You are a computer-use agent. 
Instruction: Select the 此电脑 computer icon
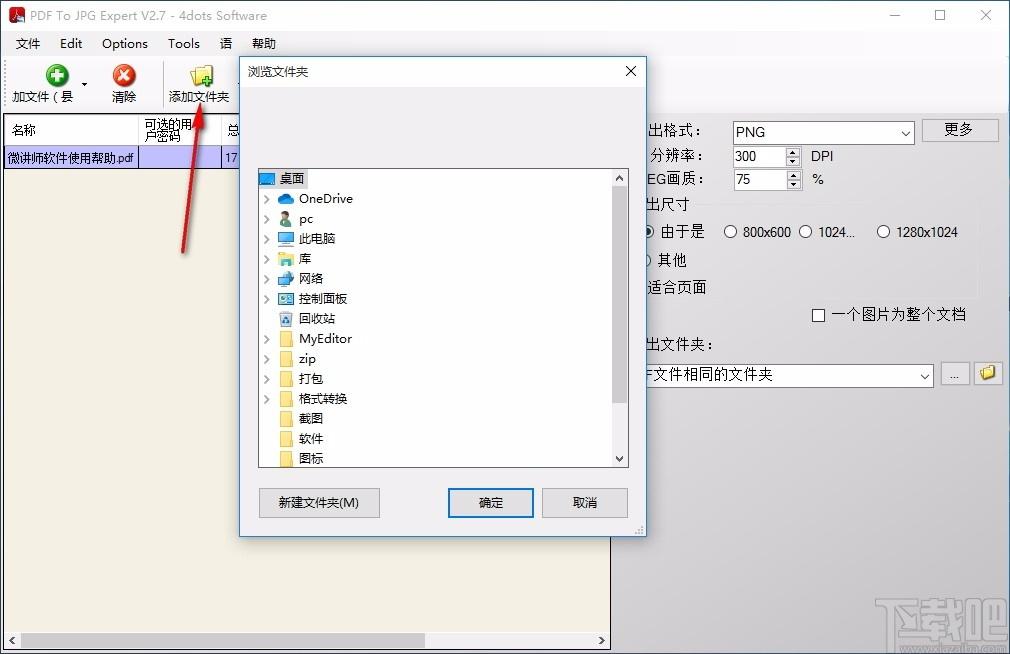[x=286, y=239]
